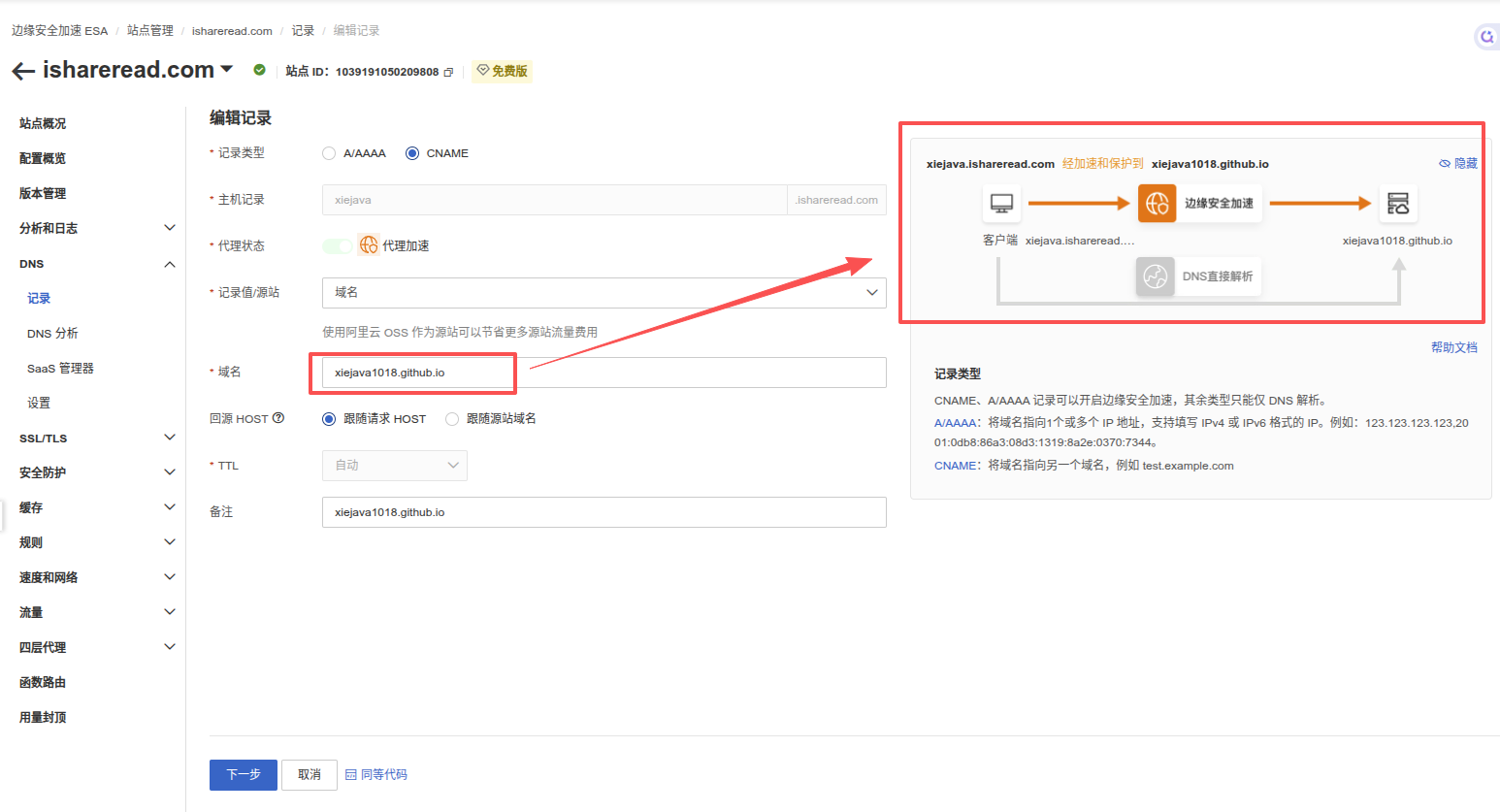Open SaaS 管理器 submenu item
Image resolution: width=1500 pixels, height=812 pixels.
tap(60, 368)
